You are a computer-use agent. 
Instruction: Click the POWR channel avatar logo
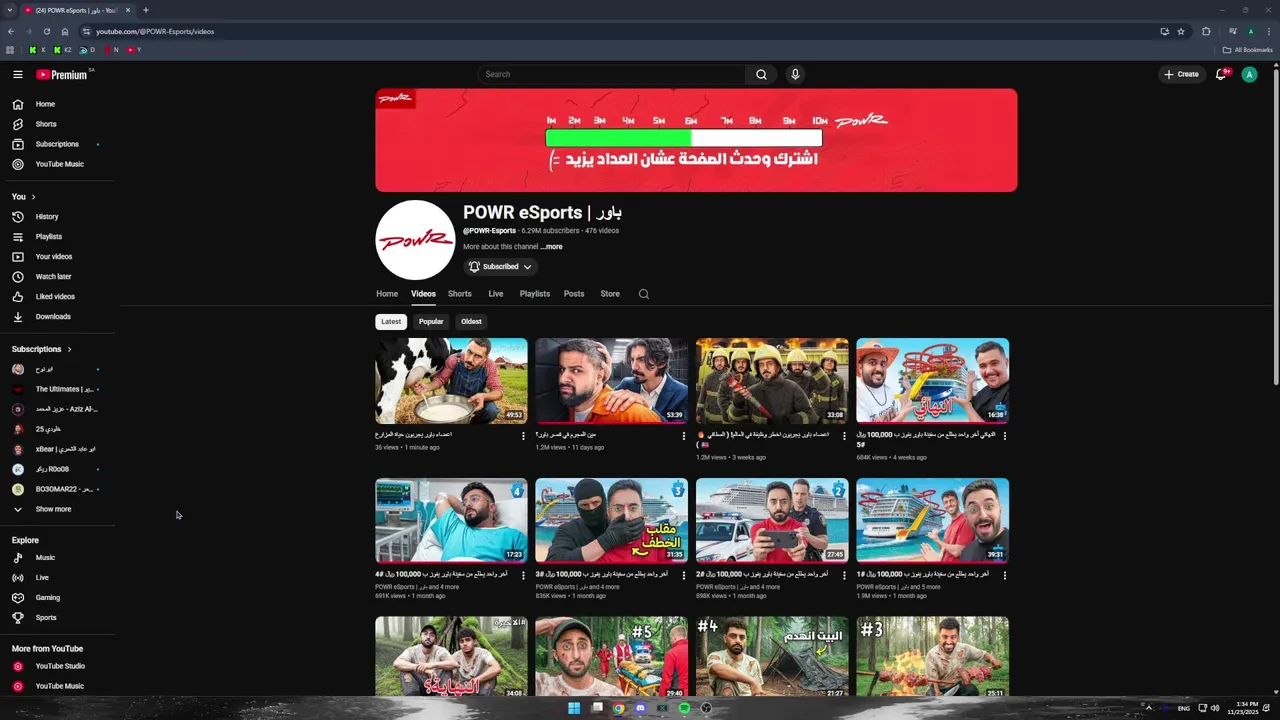(x=415, y=240)
